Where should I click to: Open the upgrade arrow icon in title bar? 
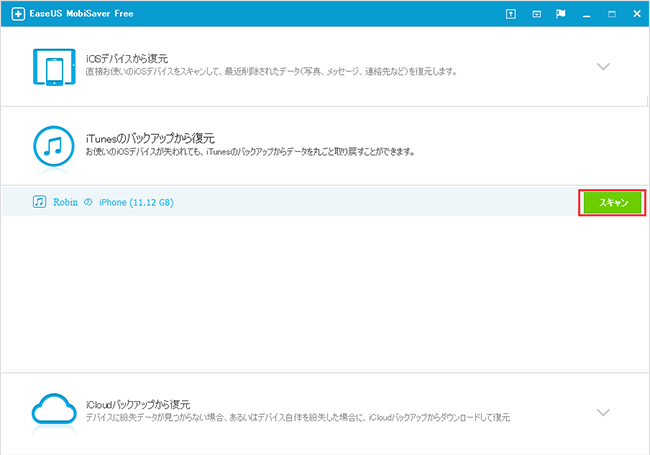coord(511,14)
